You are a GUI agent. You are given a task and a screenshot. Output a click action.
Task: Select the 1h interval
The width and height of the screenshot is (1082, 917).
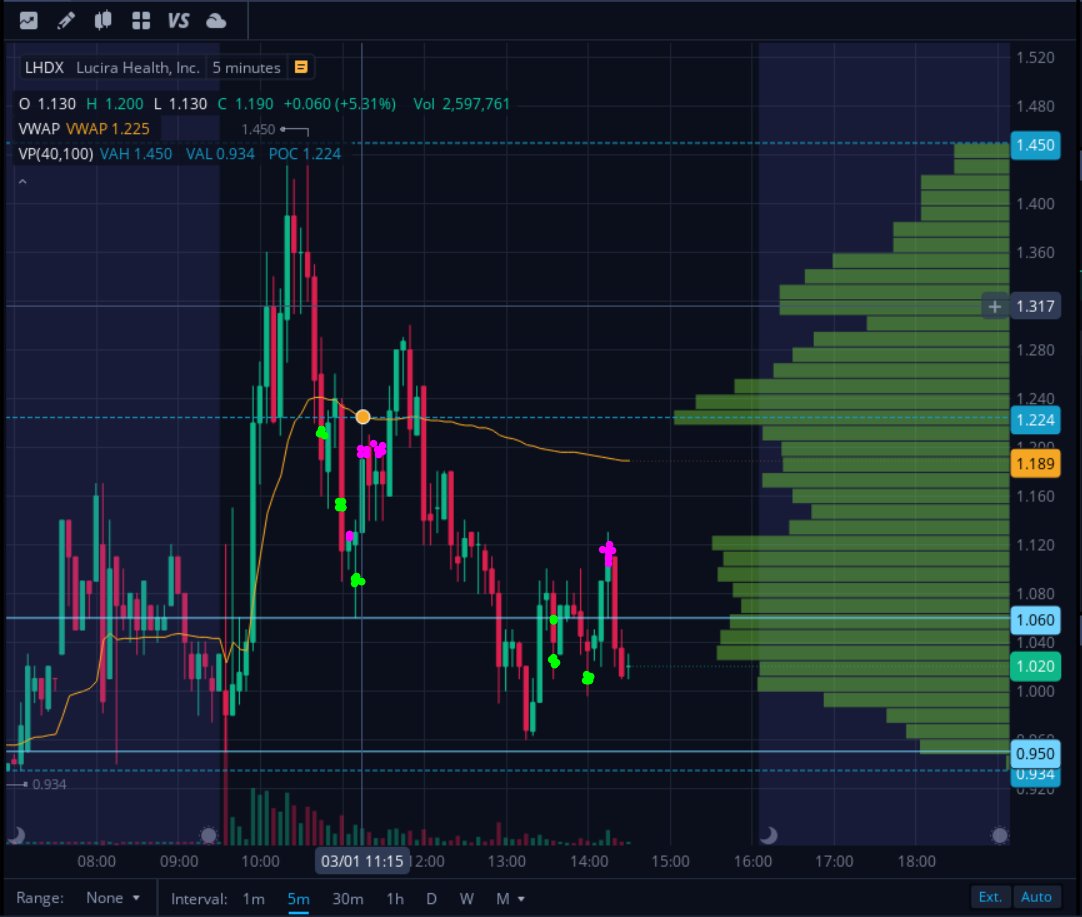point(395,898)
